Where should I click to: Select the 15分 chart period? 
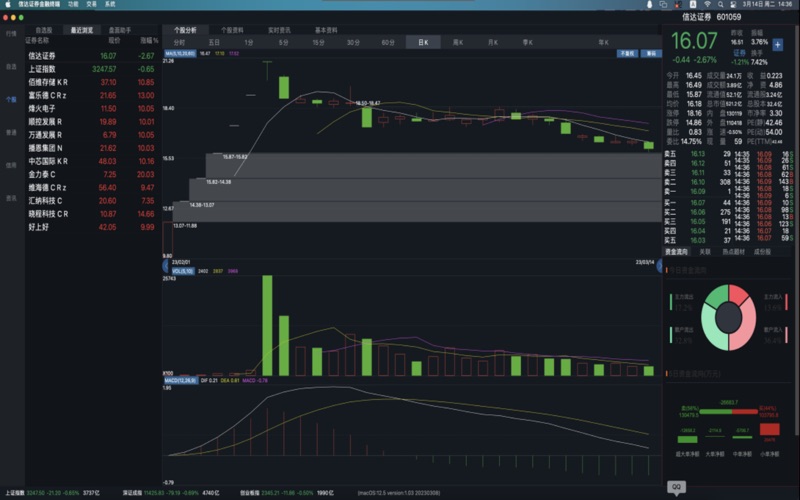[x=318, y=42]
